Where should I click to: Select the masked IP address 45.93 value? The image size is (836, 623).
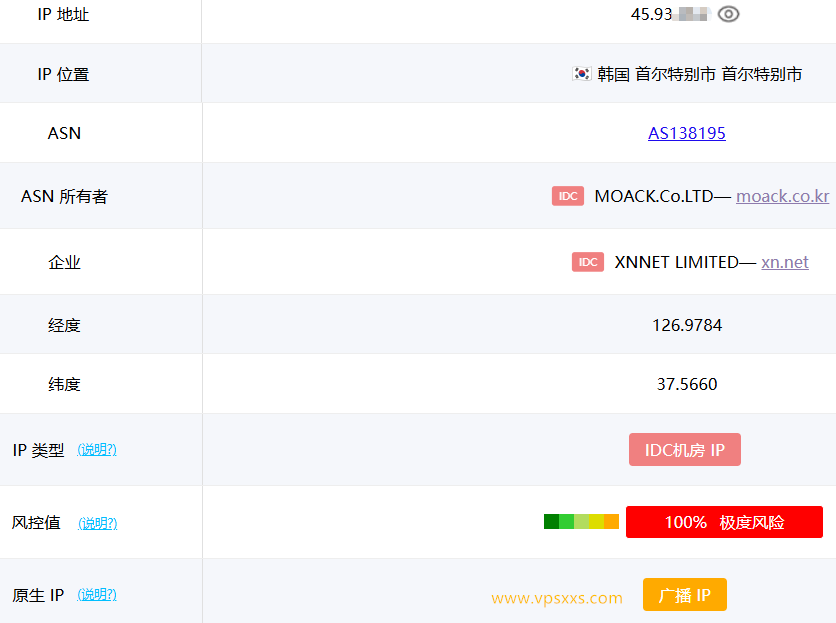point(670,14)
